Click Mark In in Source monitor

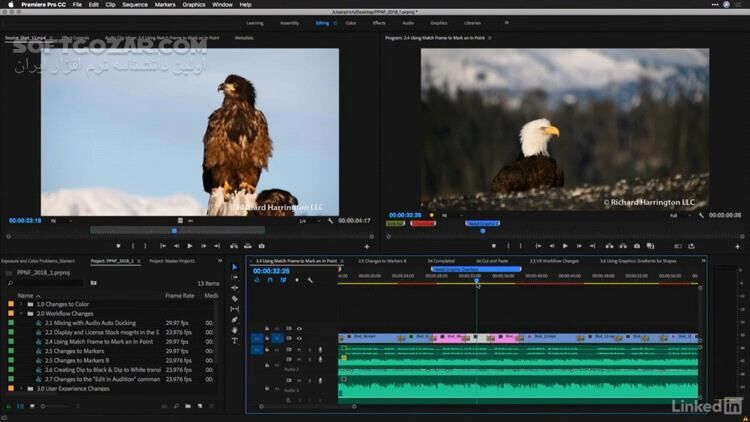click(132, 246)
